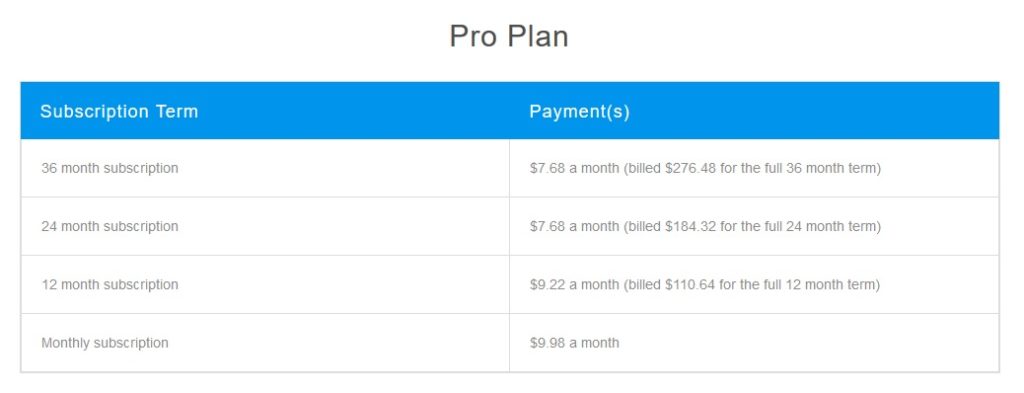Image resolution: width=1024 pixels, height=393 pixels.
Task: Click the billed $276.48 amount text
Action: pyautogui.click(x=672, y=168)
